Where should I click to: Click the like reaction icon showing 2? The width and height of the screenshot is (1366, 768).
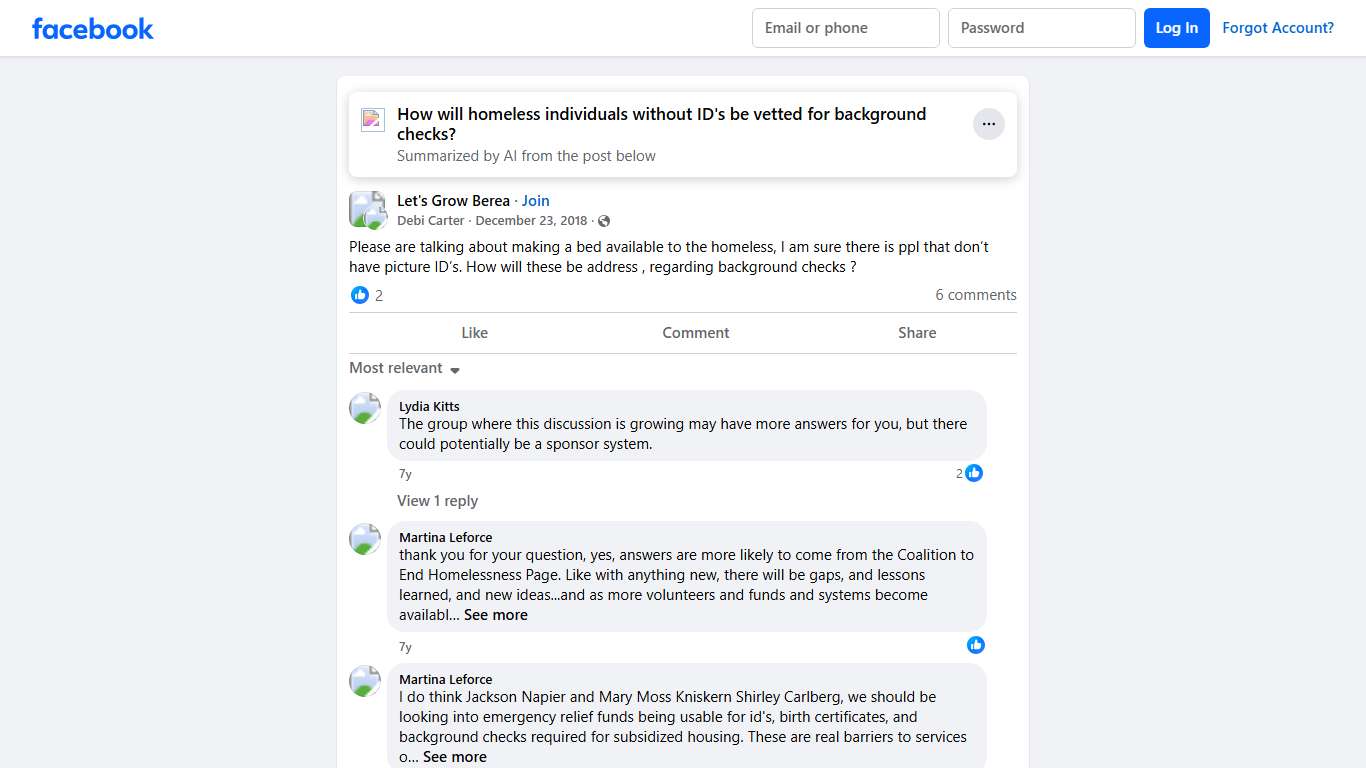pyautogui.click(x=360, y=295)
